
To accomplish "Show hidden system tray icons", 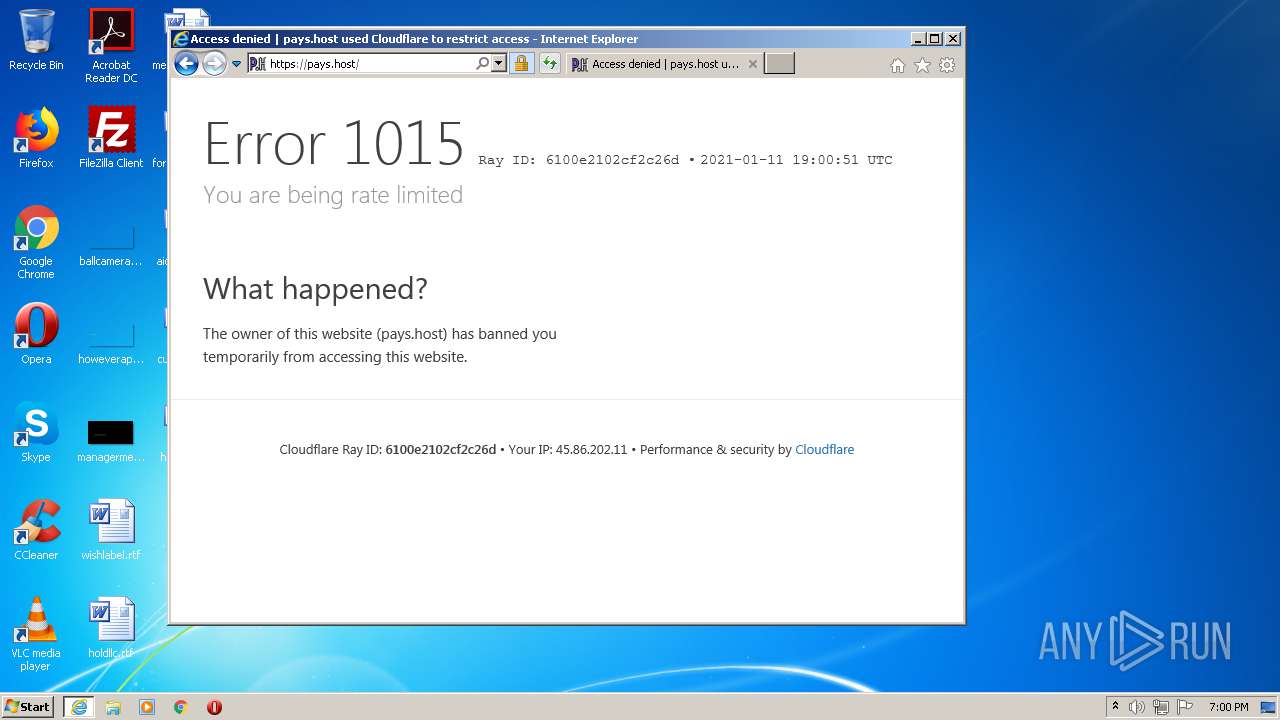I will point(1115,707).
